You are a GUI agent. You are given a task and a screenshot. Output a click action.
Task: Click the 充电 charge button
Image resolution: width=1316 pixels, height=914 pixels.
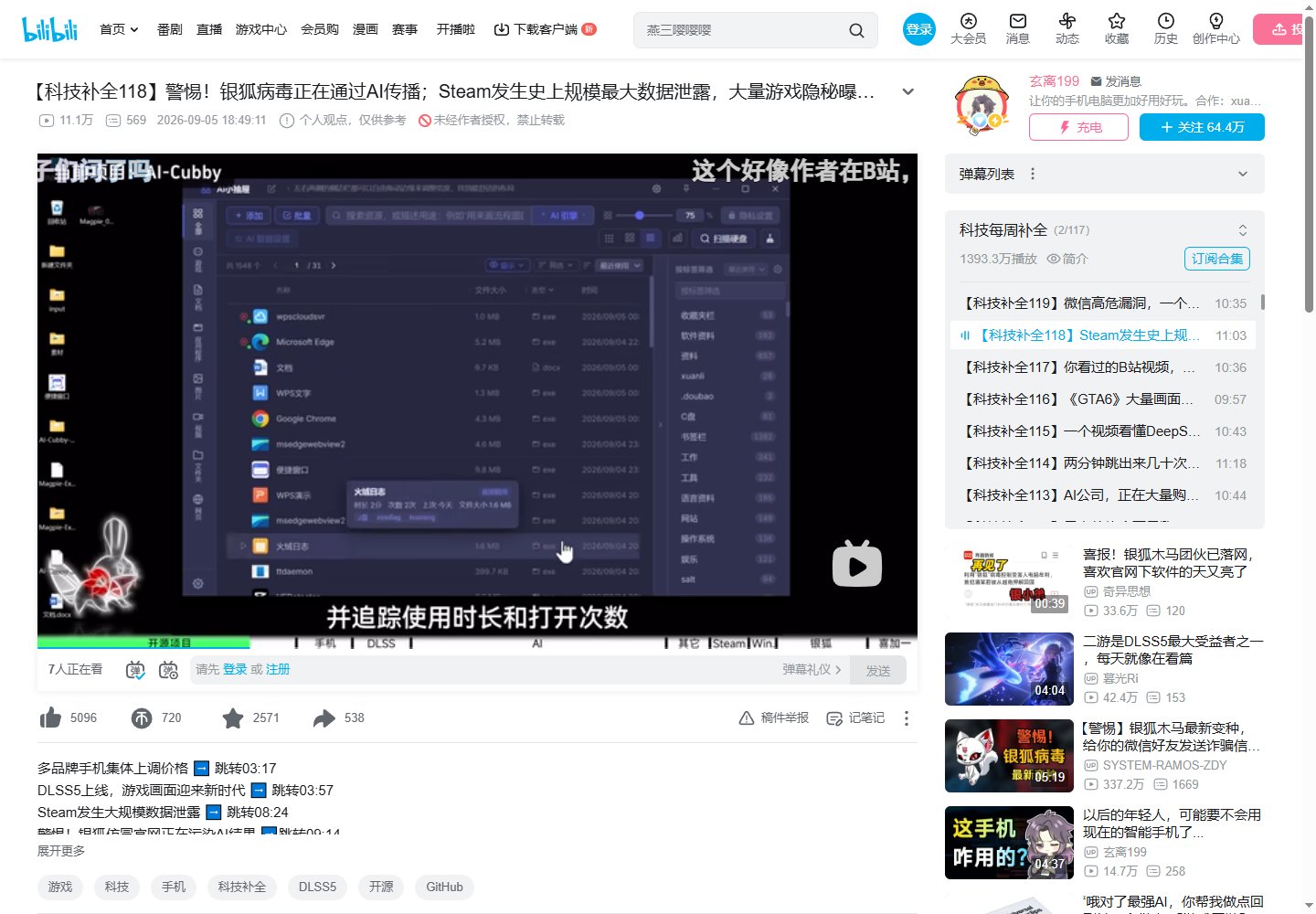pyautogui.click(x=1078, y=127)
